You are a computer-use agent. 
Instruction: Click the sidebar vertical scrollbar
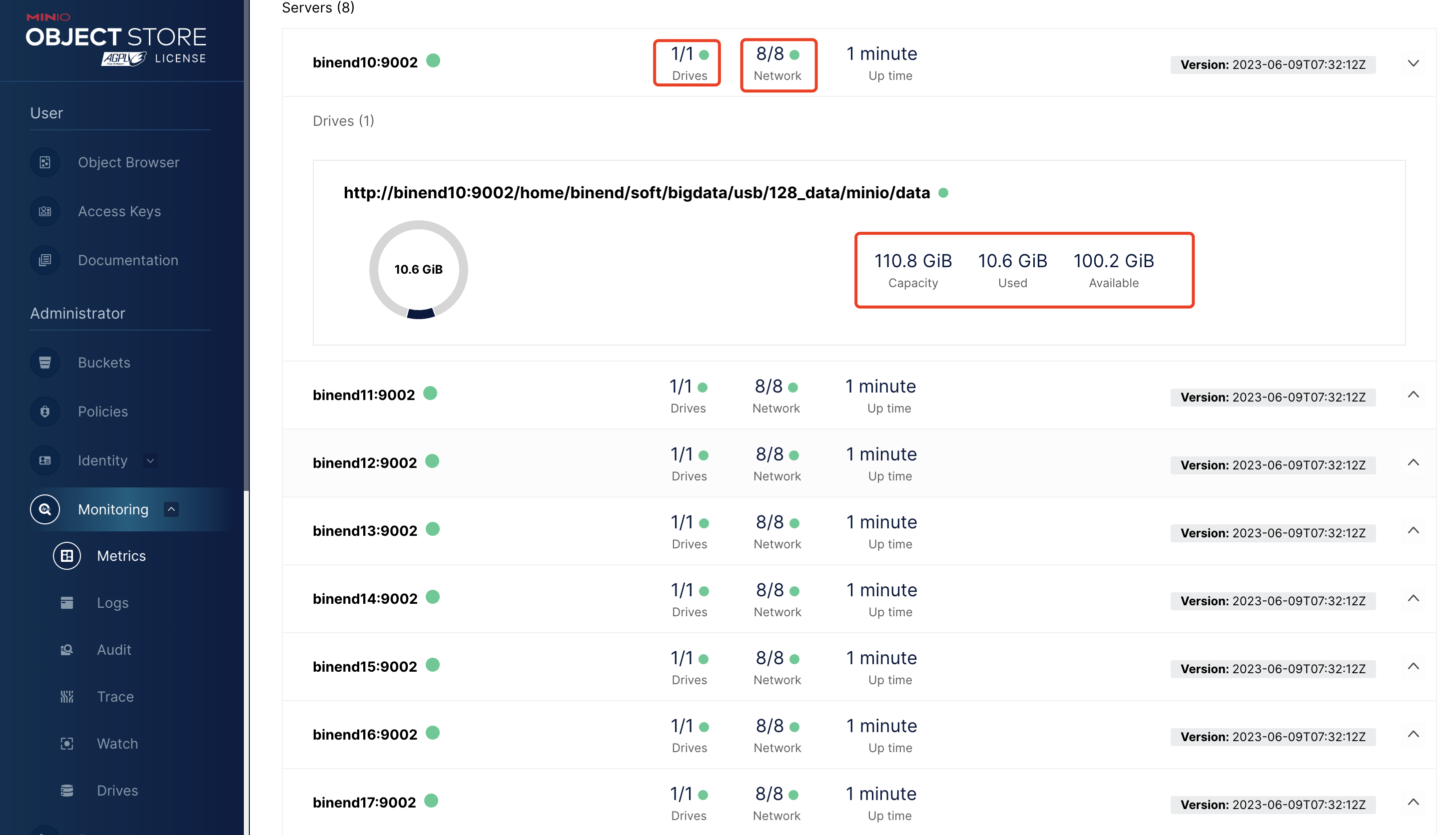(246, 241)
